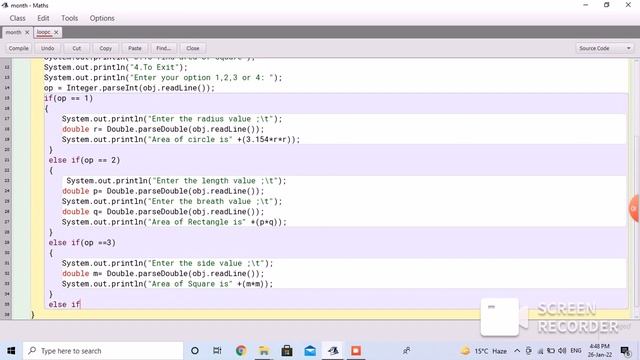
Task: Open the Options menu
Action: point(102,18)
